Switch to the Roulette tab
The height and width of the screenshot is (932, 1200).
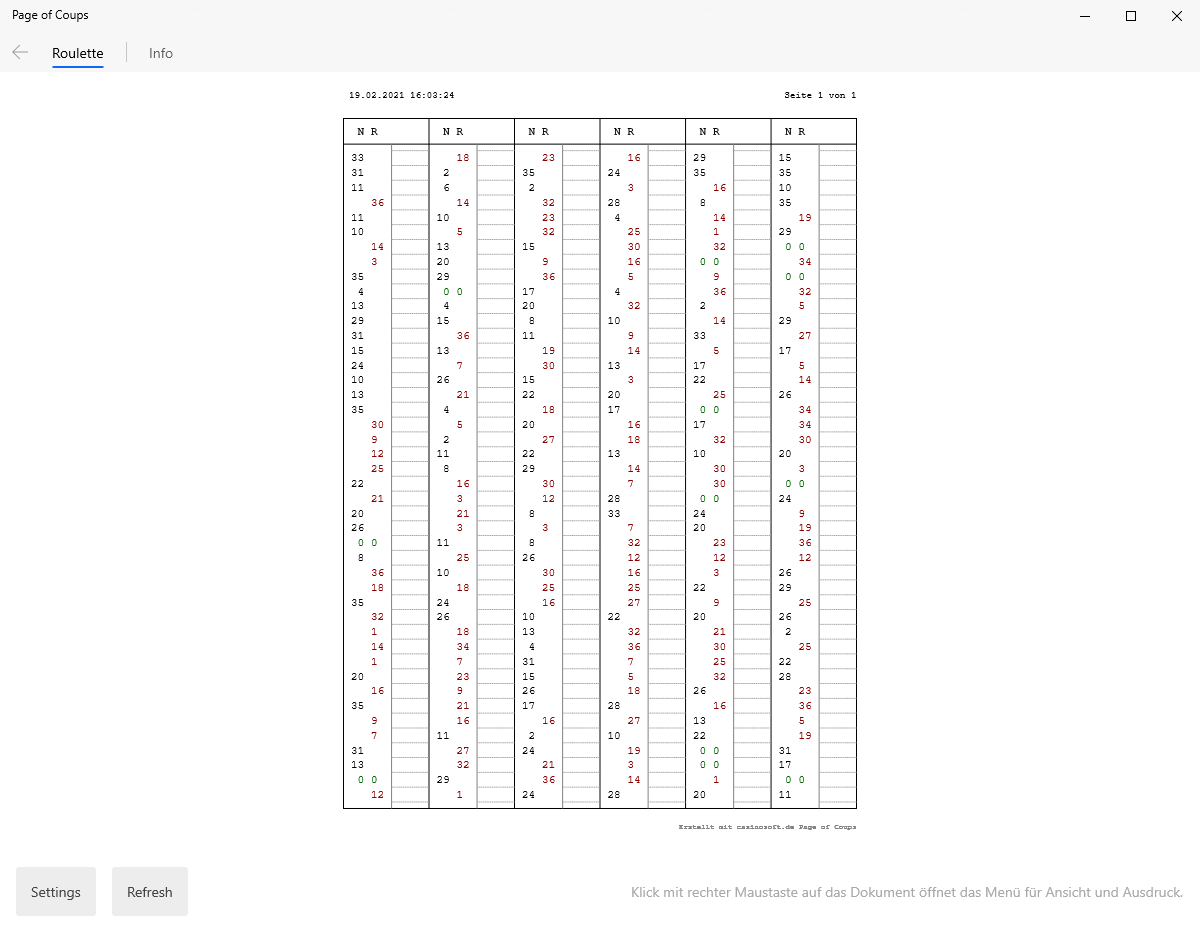point(78,53)
